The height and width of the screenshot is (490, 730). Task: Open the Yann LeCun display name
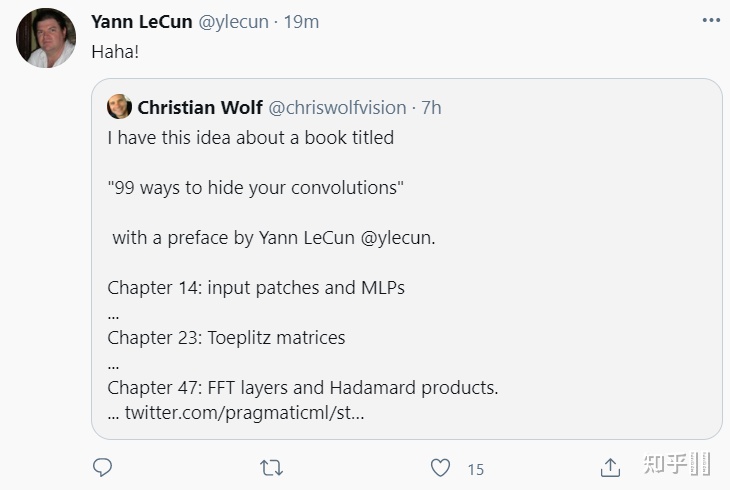[142, 22]
